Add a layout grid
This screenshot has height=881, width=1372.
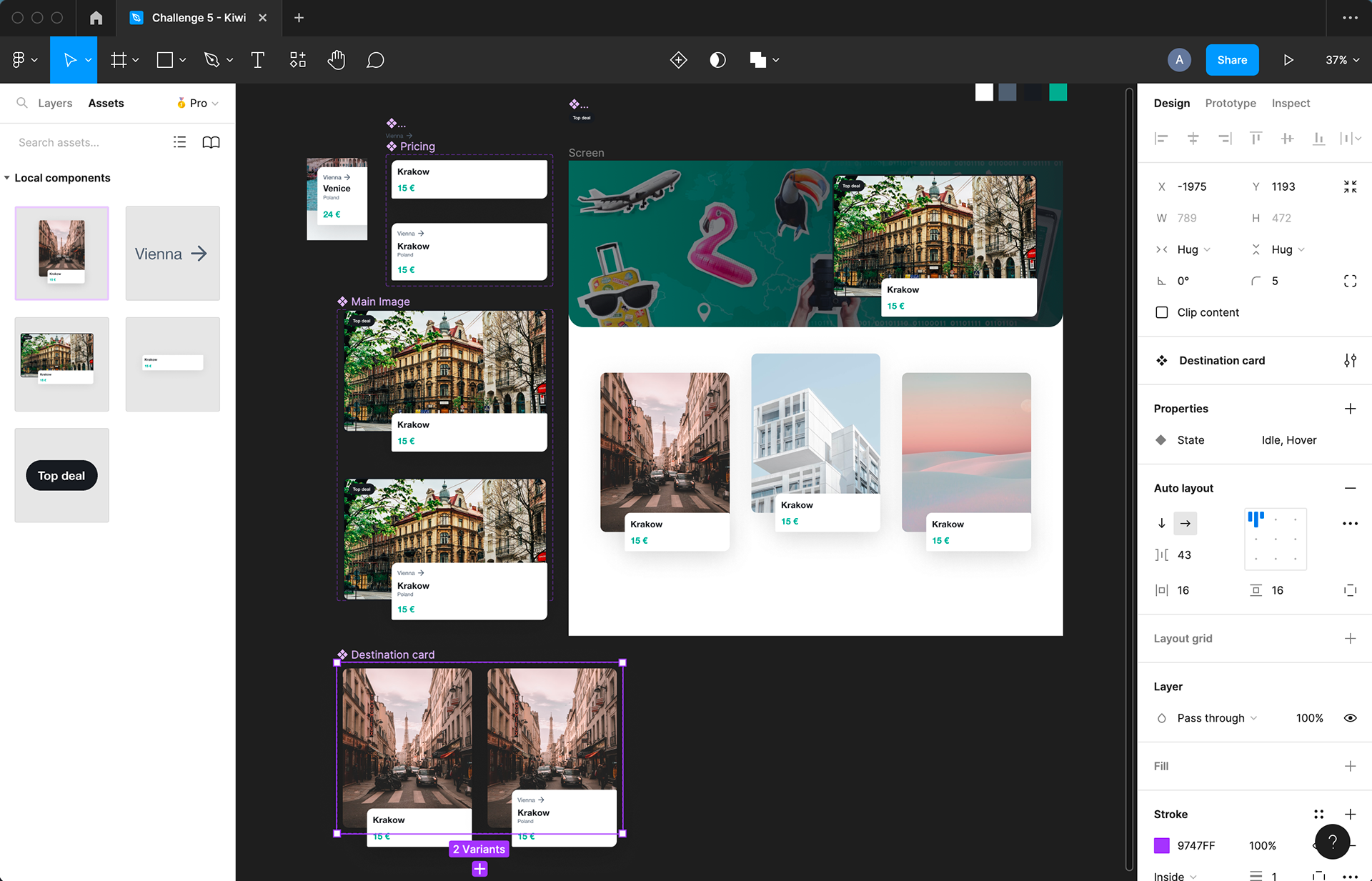click(x=1350, y=639)
